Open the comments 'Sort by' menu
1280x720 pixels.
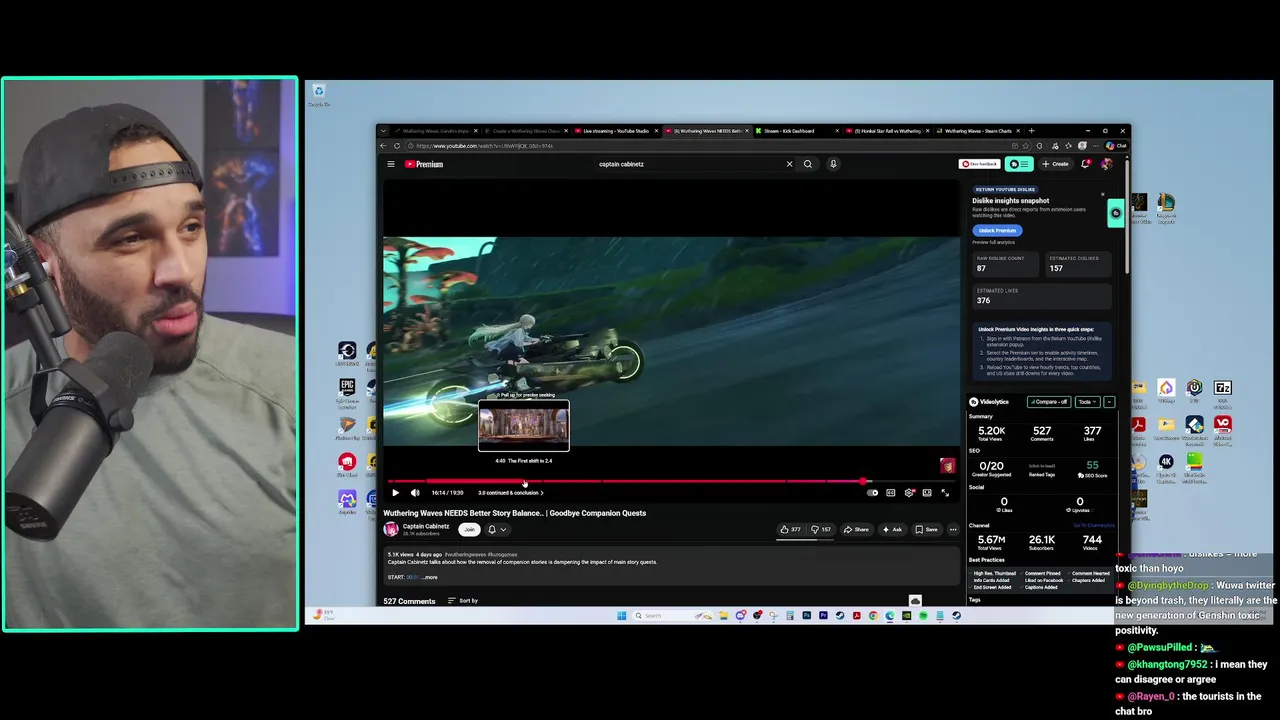[463, 601]
